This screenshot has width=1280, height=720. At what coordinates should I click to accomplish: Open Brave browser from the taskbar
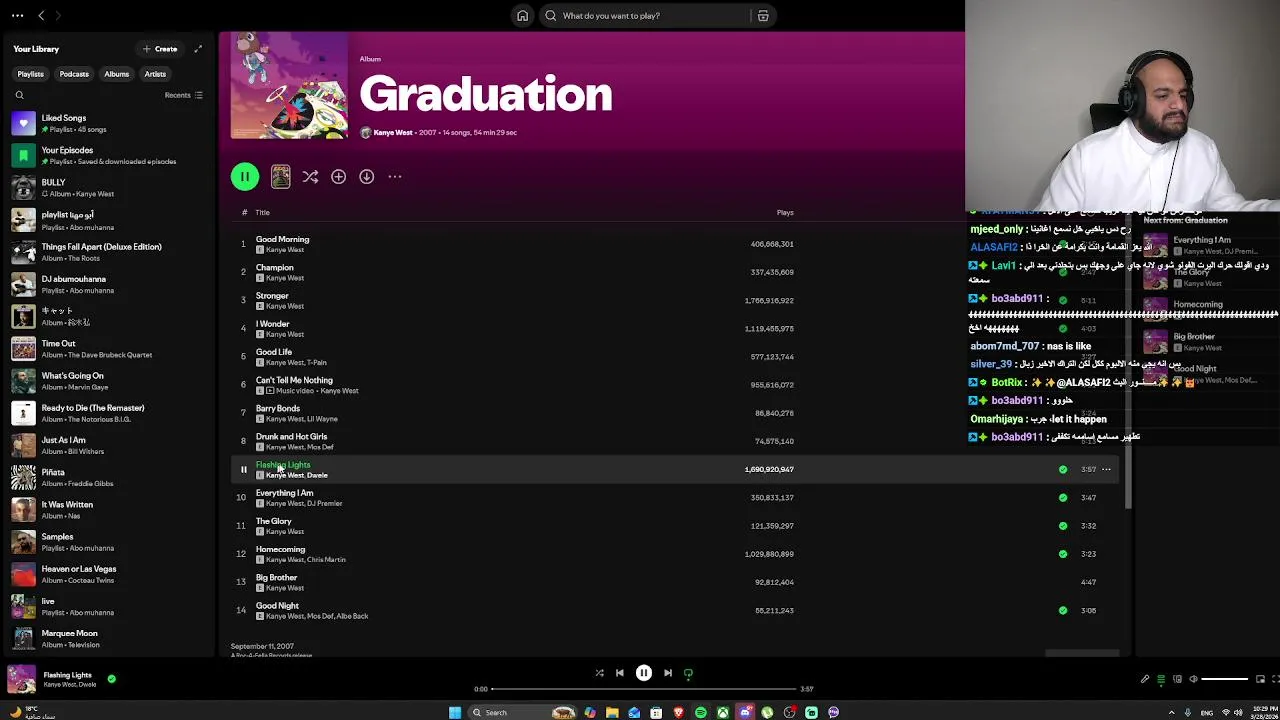pos(679,713)
